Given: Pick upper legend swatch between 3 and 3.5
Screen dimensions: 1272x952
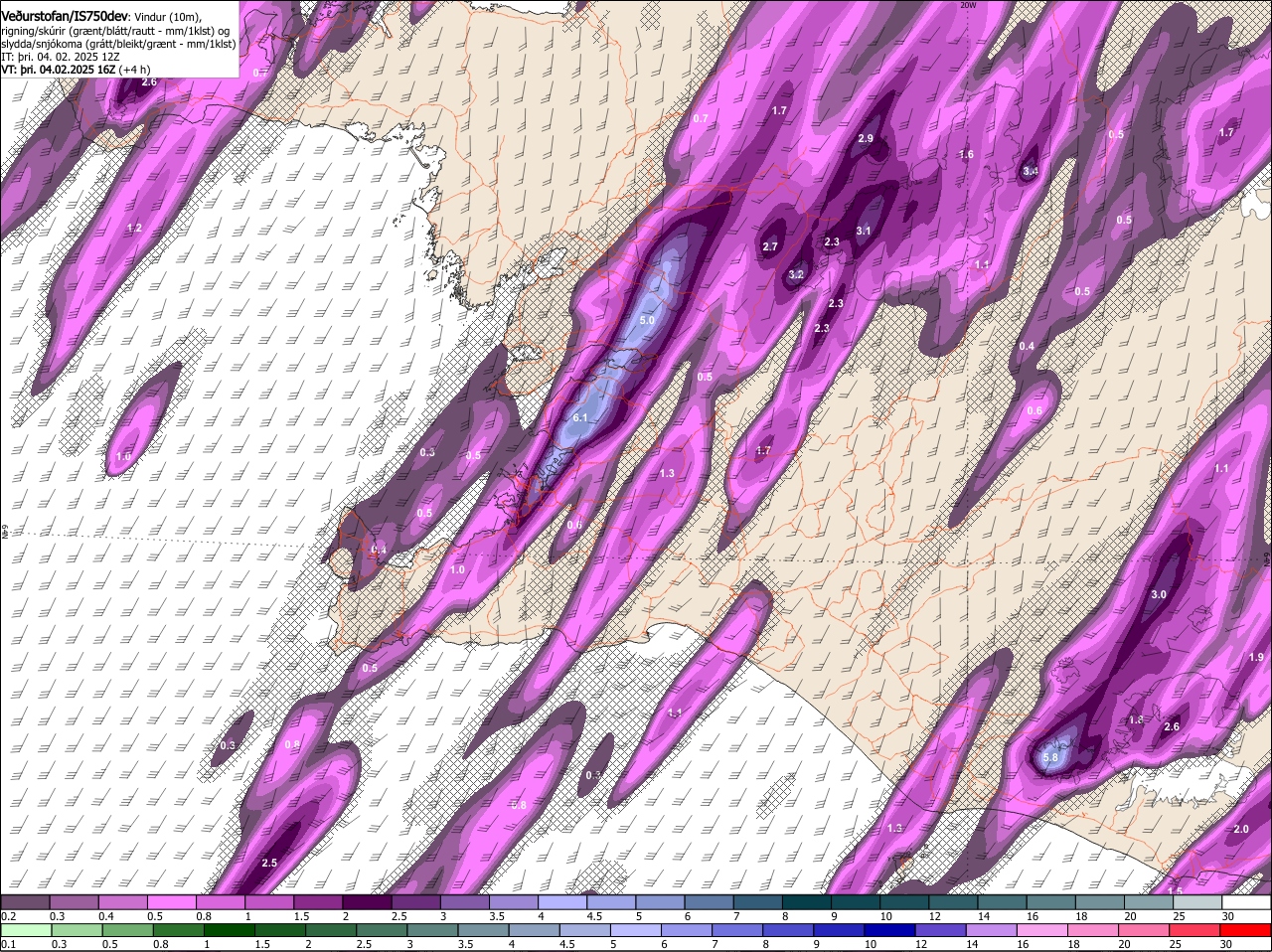Looking at the screenshot, I should 464,902.
